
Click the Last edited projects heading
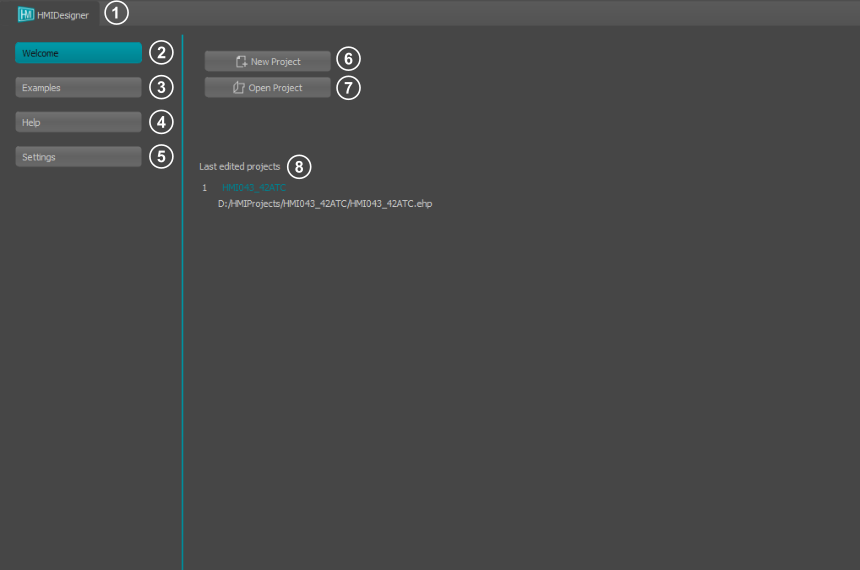coord(239,166)
